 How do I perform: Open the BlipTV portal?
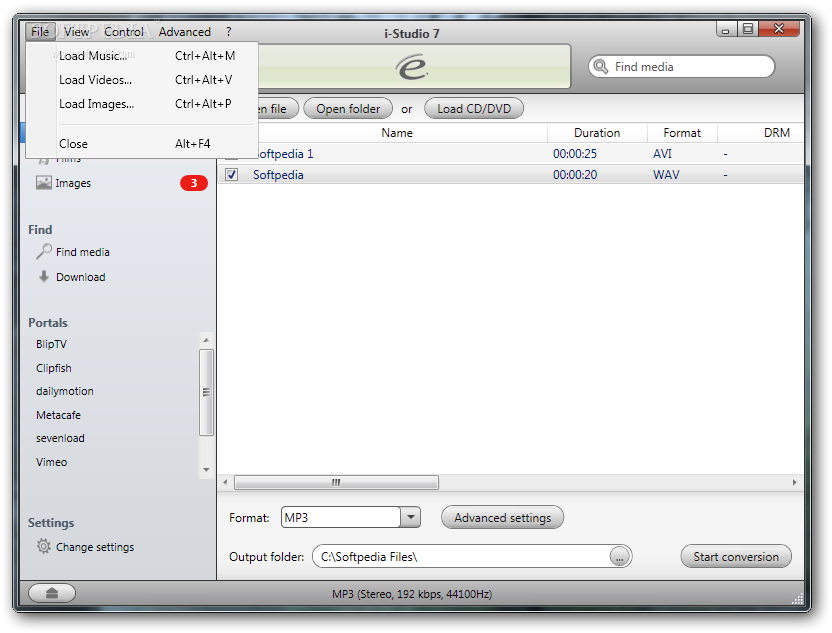pos(51,344)
